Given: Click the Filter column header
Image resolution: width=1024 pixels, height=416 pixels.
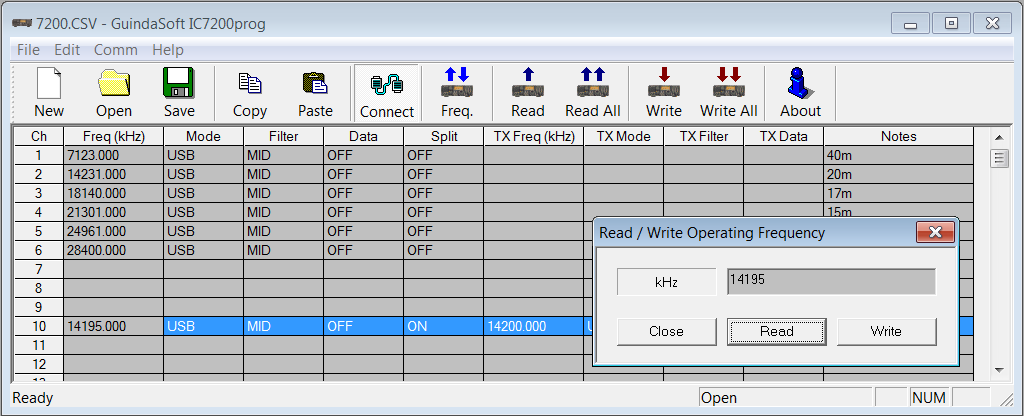Looking at the screenshot, I should click(x=283, y=136).
